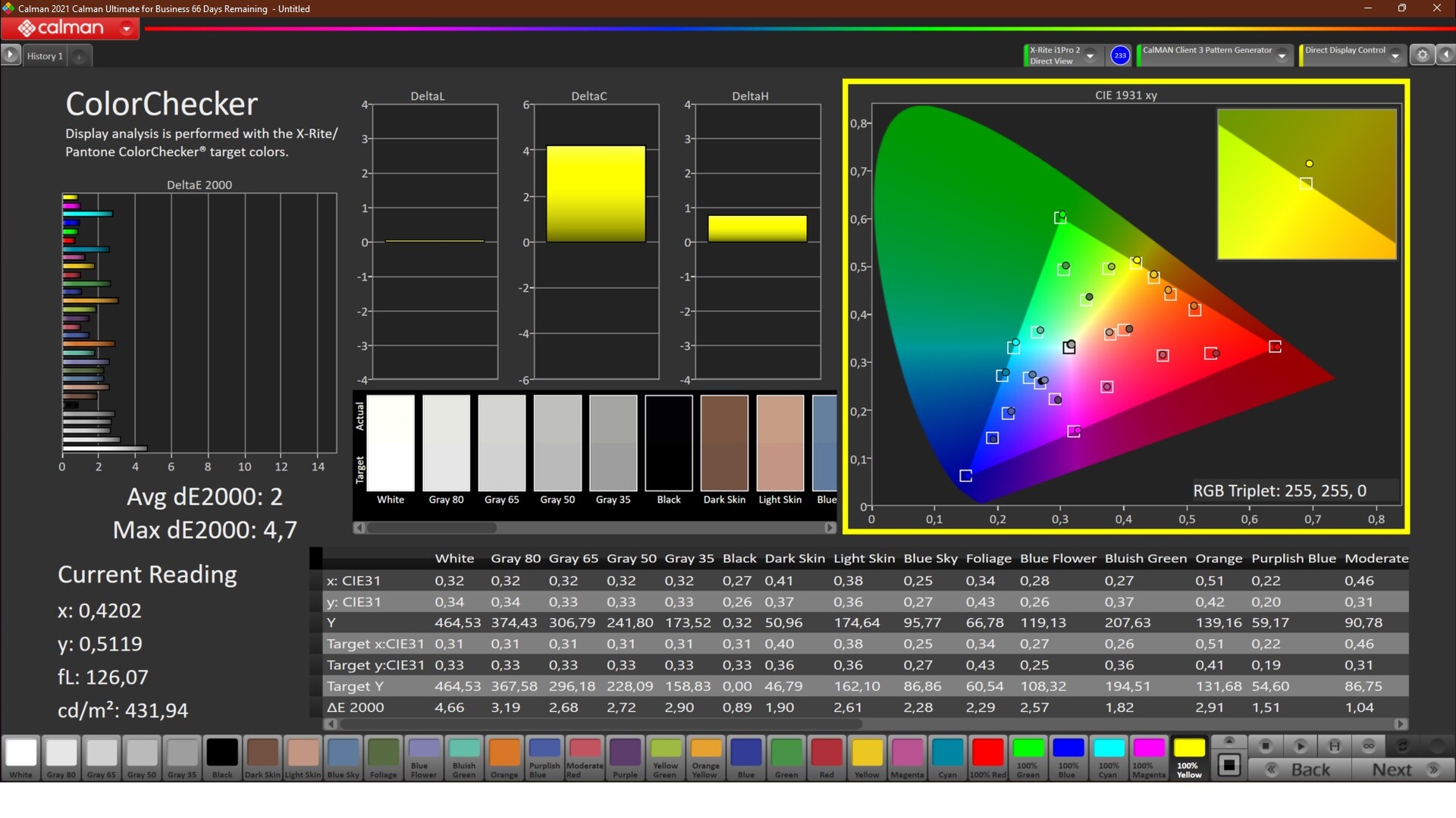This screenshot has height=818, width=1456.
Task: Expand the pattern options up arrow
Action: (1229, 741)
